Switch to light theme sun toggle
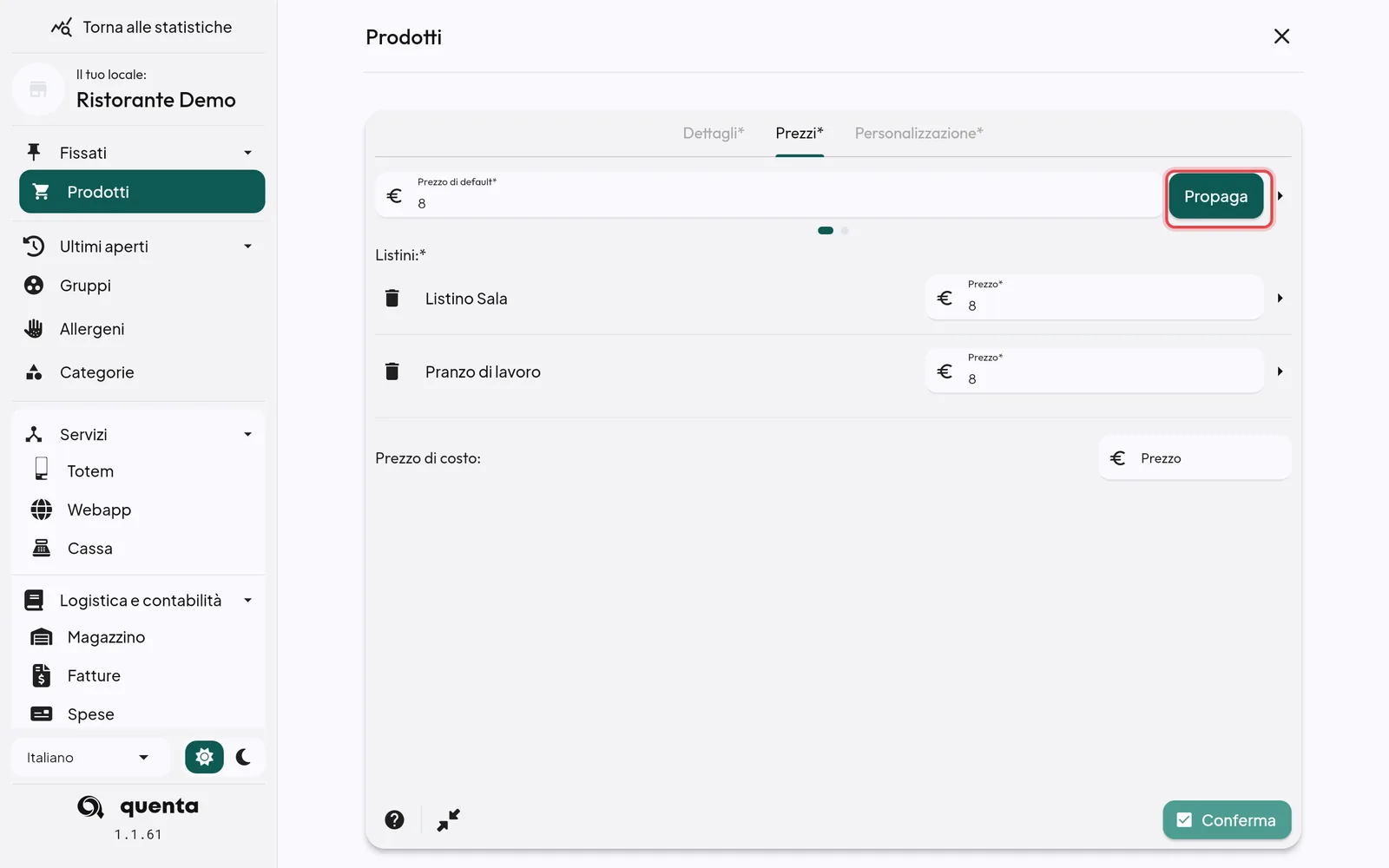The image size is (1389, 868). tap(204, 758)
